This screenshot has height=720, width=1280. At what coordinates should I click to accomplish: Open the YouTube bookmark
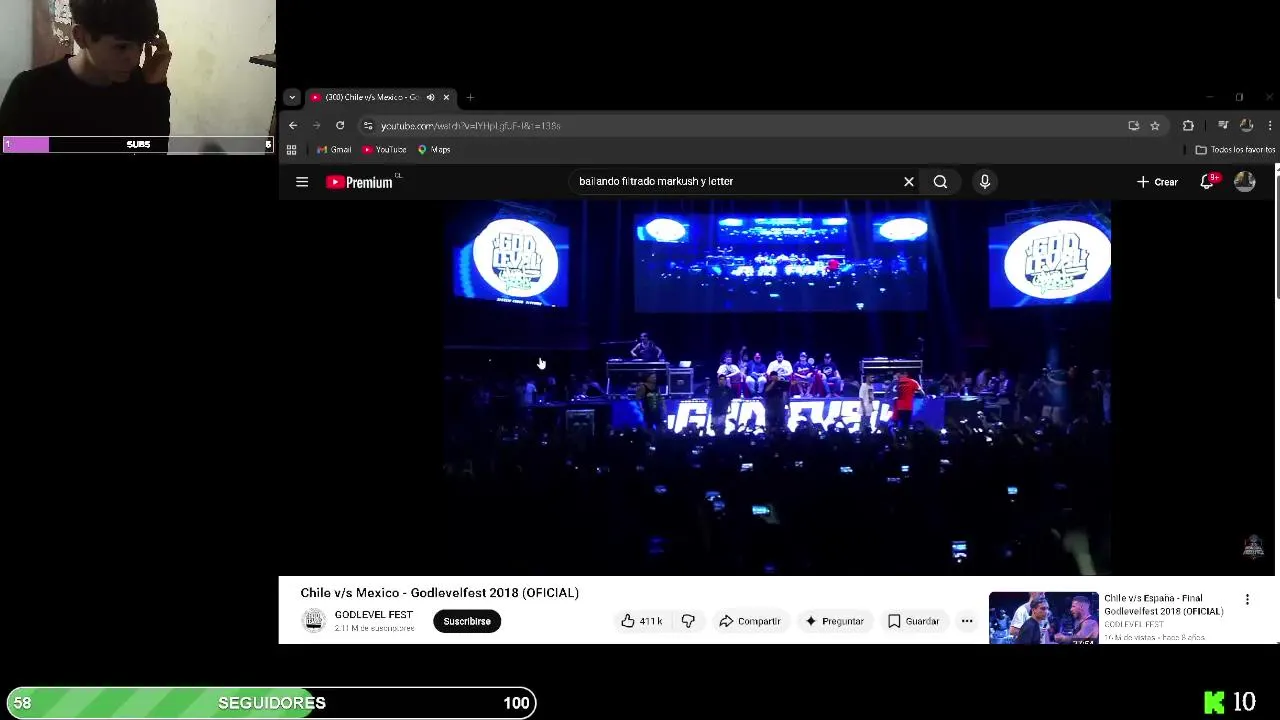pos(384,150)
